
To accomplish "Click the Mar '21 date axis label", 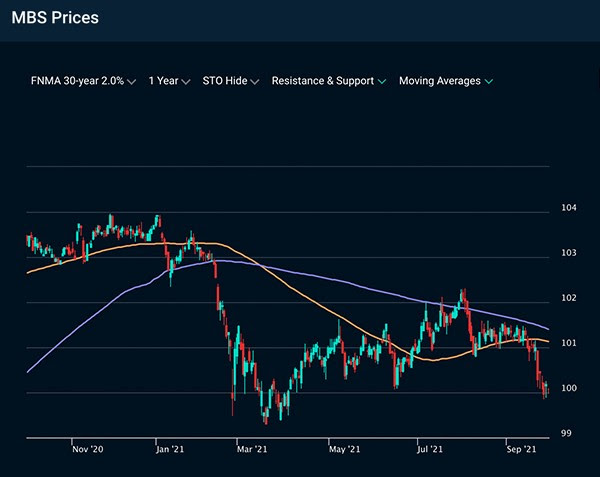I will 253,450.
